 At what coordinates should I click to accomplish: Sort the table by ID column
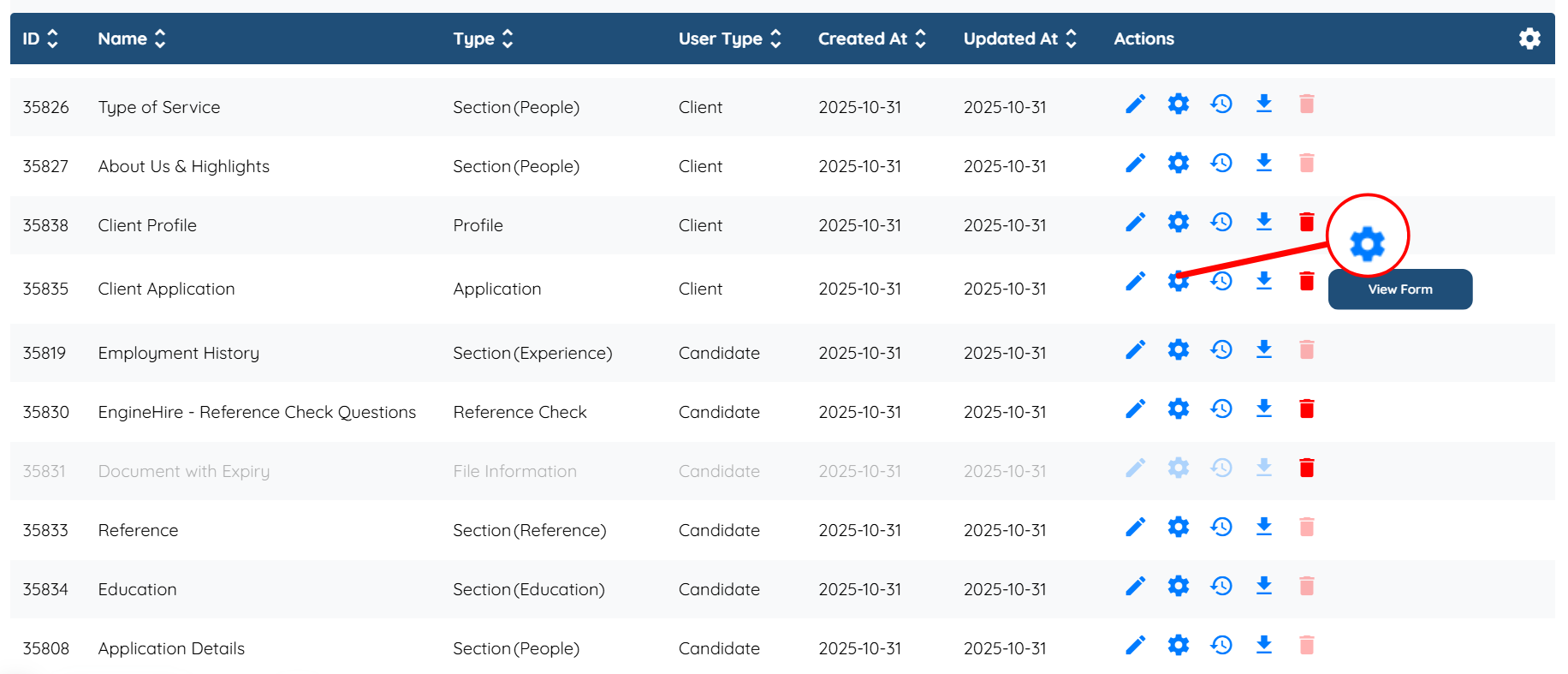click(x=40, y=39)
